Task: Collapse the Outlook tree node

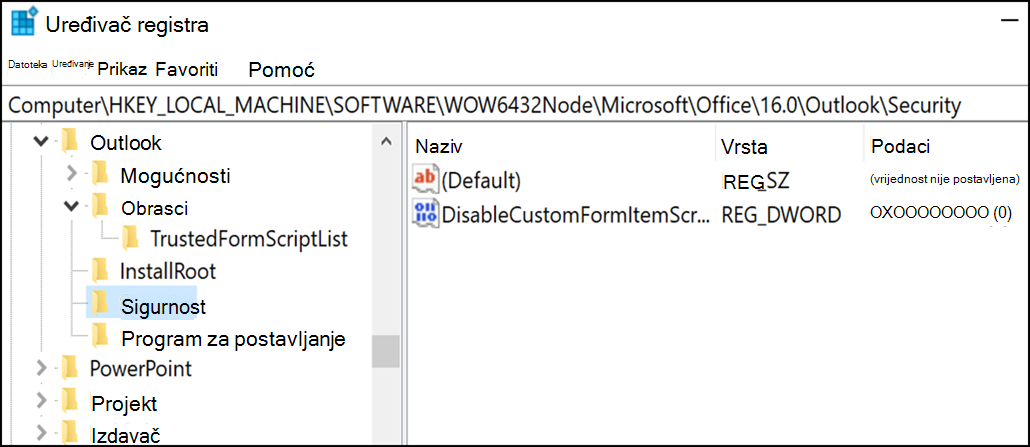Action: tap(41, 141)
